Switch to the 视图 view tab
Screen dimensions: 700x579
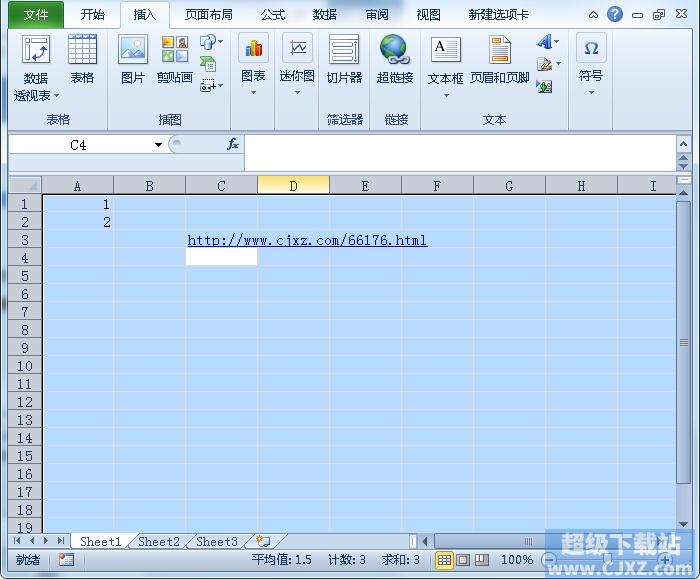[x=429, y=15]
